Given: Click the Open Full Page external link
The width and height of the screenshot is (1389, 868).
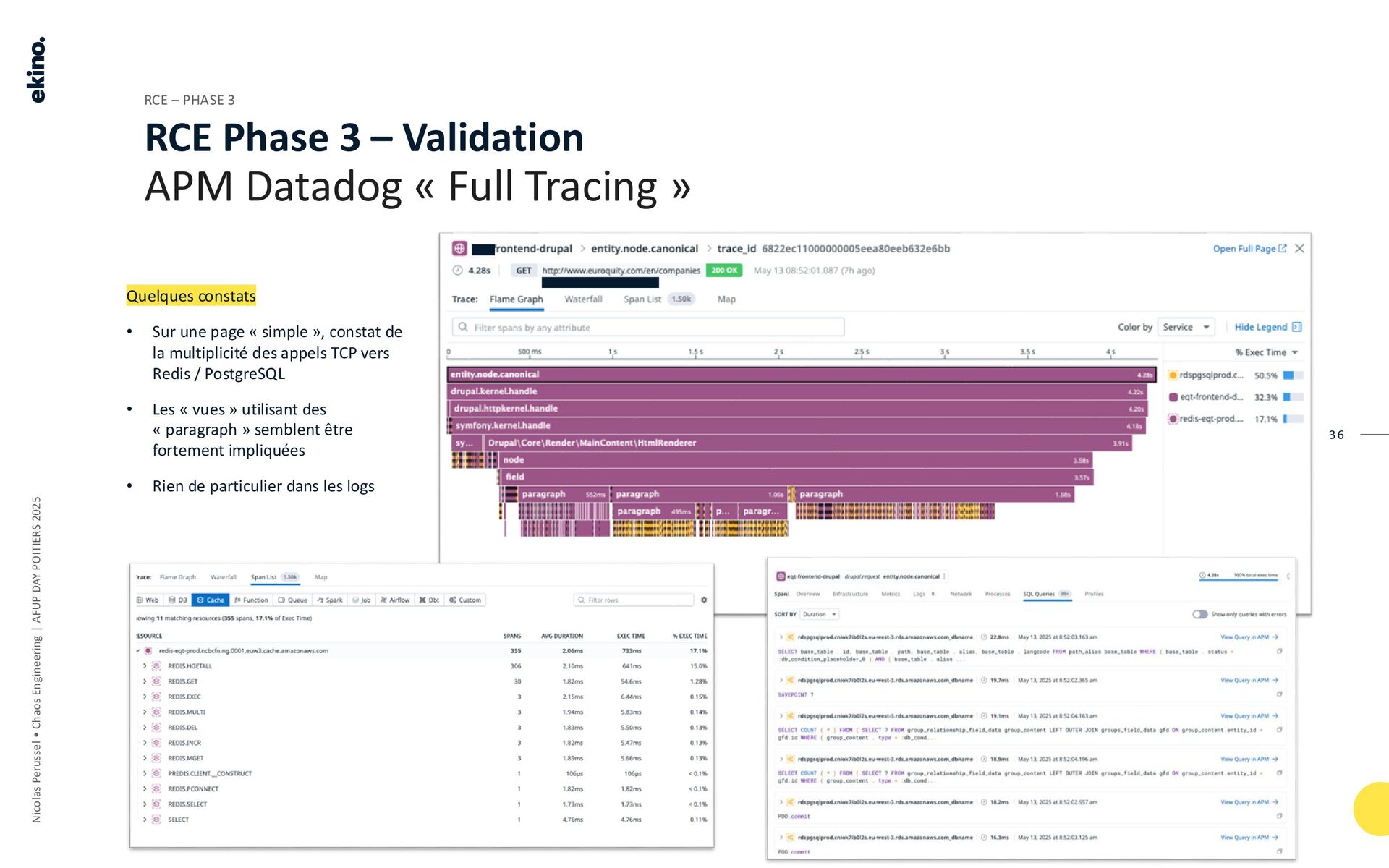Looking at the screenshot, I should point(1249,248).
